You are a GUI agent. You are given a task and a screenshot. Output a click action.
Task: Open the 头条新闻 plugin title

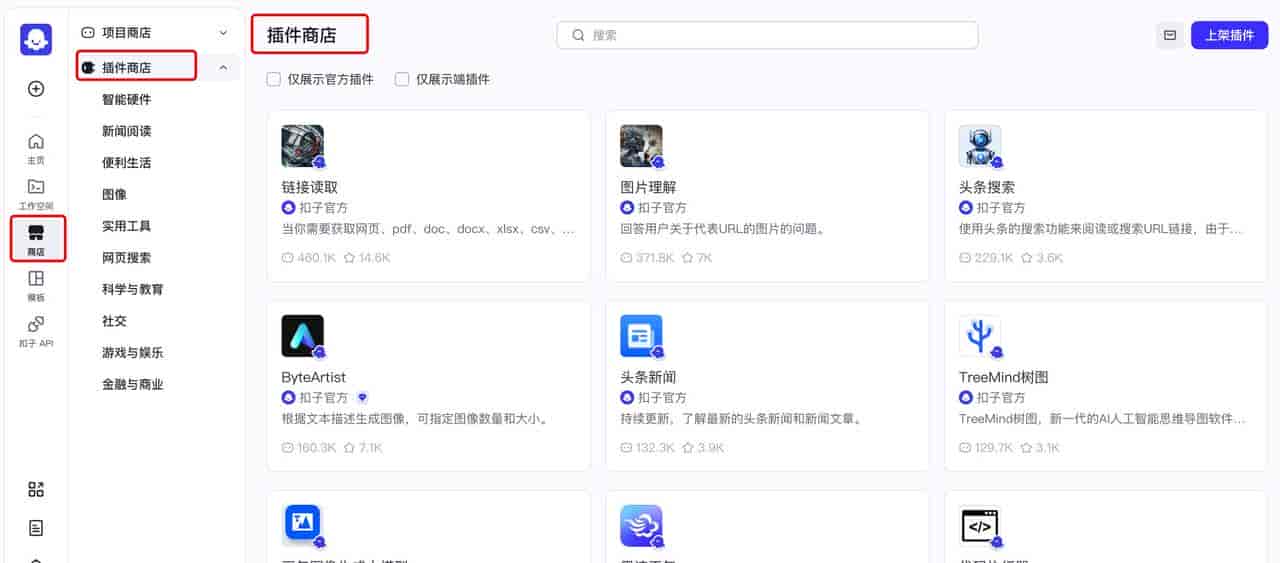[648, 377]
